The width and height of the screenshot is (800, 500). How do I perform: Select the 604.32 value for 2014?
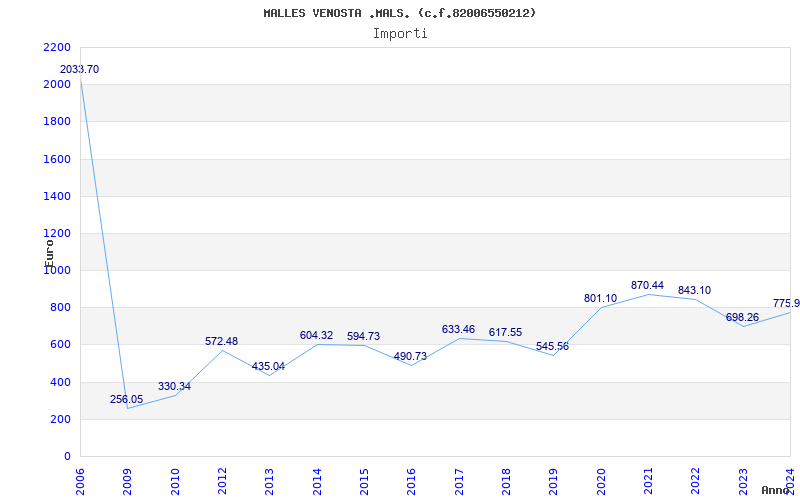316,335
